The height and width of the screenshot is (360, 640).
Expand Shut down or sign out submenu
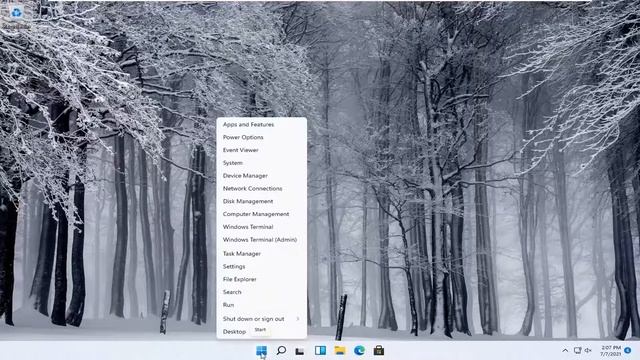262,319
